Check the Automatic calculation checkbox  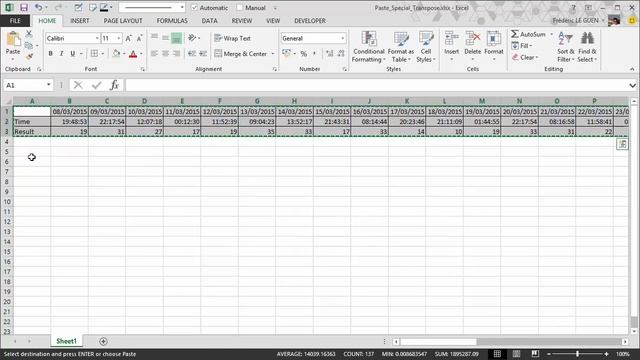pos(195,8)
